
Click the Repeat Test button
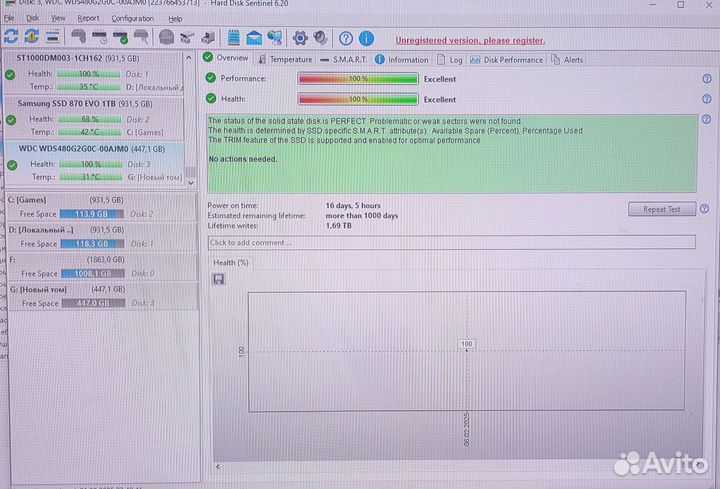click(662, 209)
